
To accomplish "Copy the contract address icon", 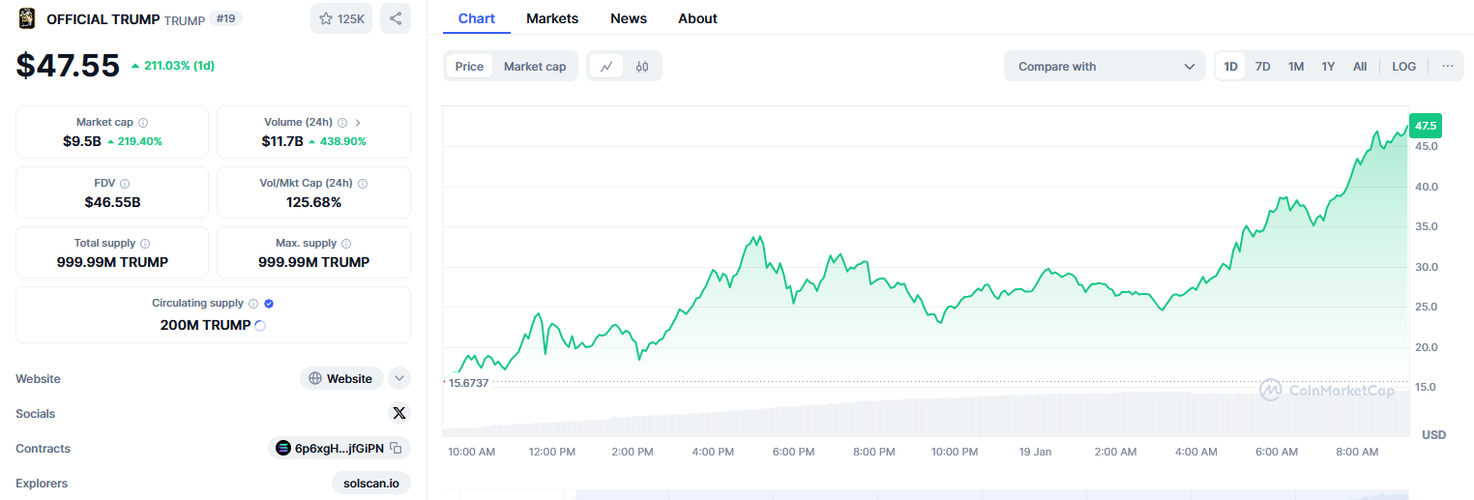I will point(396,448).
